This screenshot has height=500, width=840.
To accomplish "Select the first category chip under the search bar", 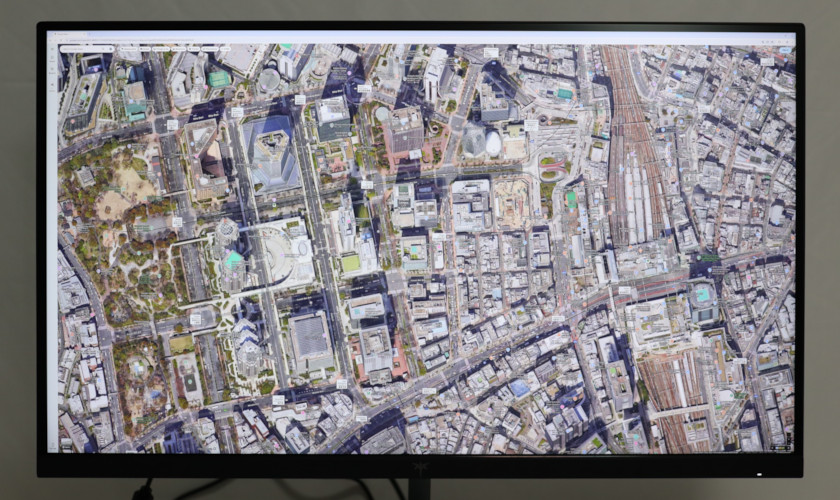I will tap(130, 49).
